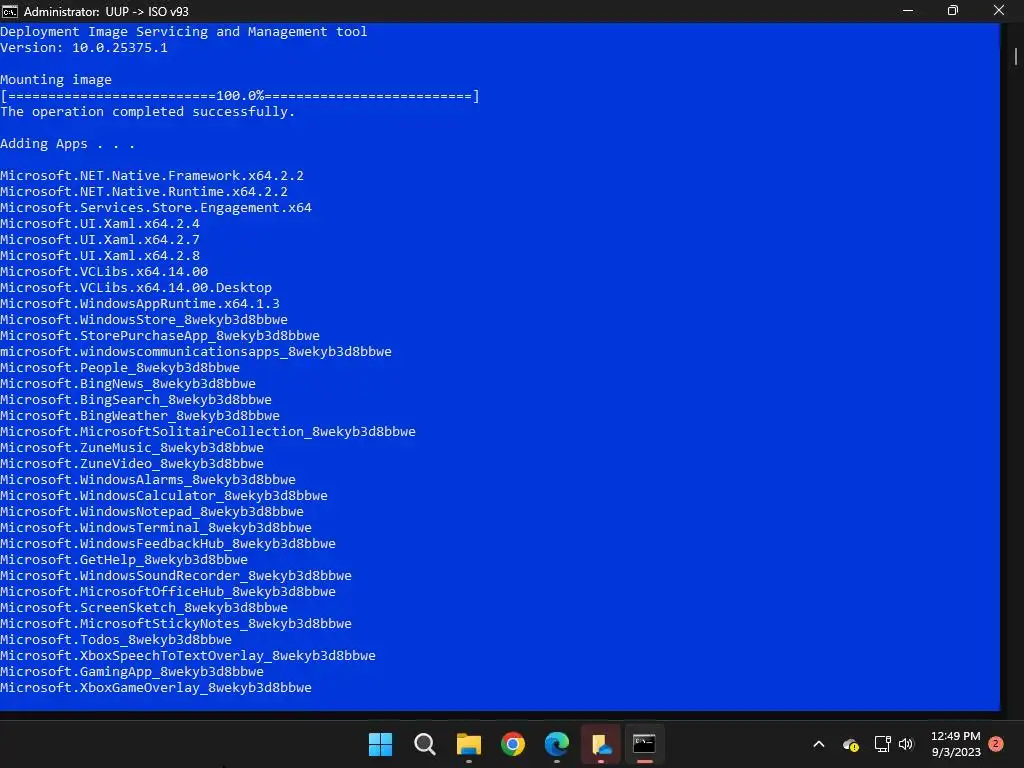This screenshot has width=1024, height=768.
Task: Click 'Microsoft.WindowsAppRuntime.x64.1.3' line
Action: (x=140, y=304)
